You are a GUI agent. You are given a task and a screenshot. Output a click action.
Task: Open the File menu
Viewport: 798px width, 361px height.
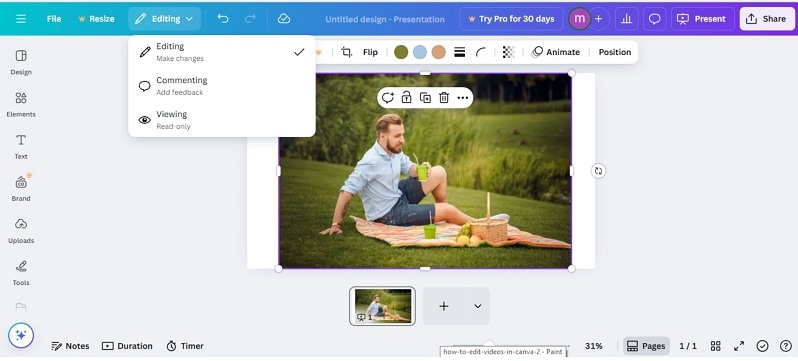tap(54, 19)
